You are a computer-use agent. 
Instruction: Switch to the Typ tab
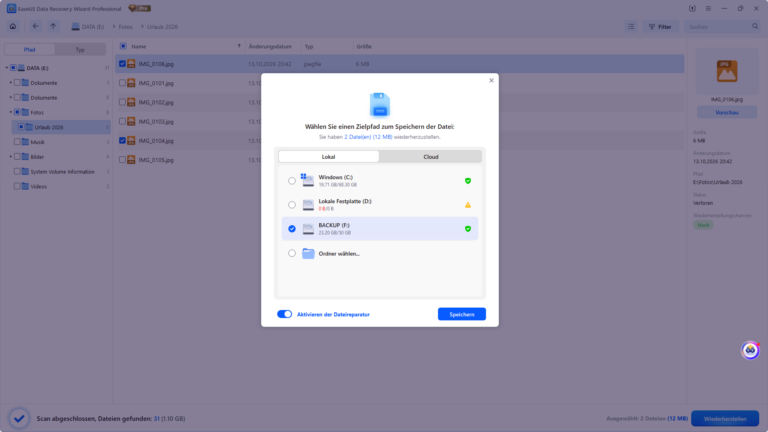pyautogui.click(x=80, y=49)
